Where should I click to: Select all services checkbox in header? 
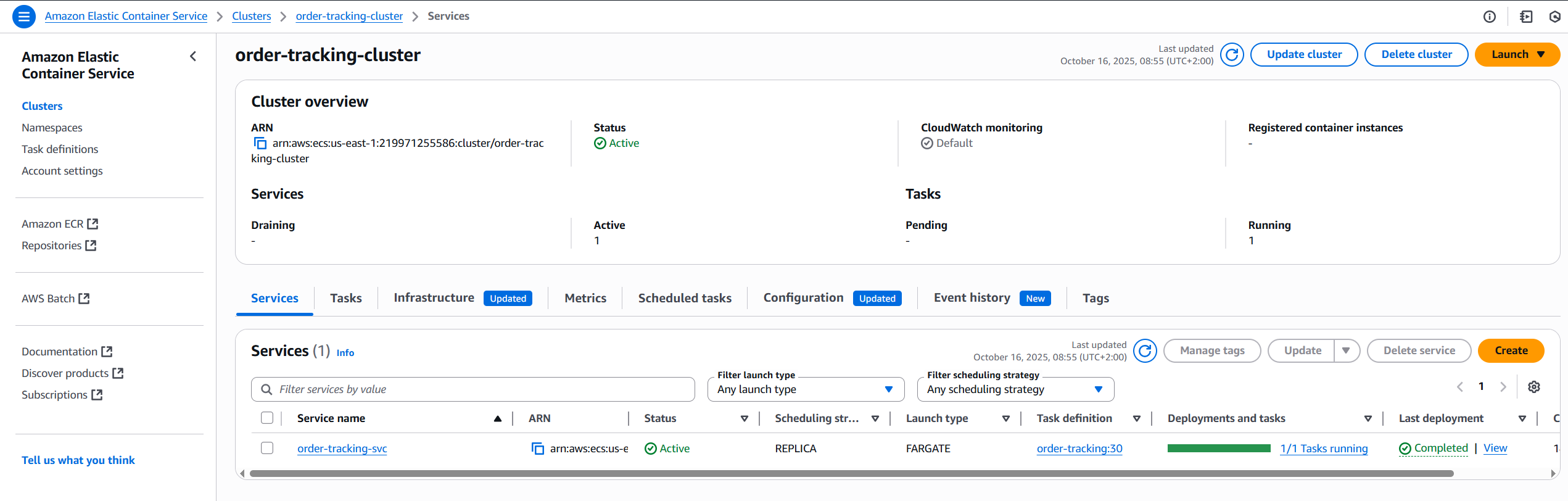click(x=267, y=418)
